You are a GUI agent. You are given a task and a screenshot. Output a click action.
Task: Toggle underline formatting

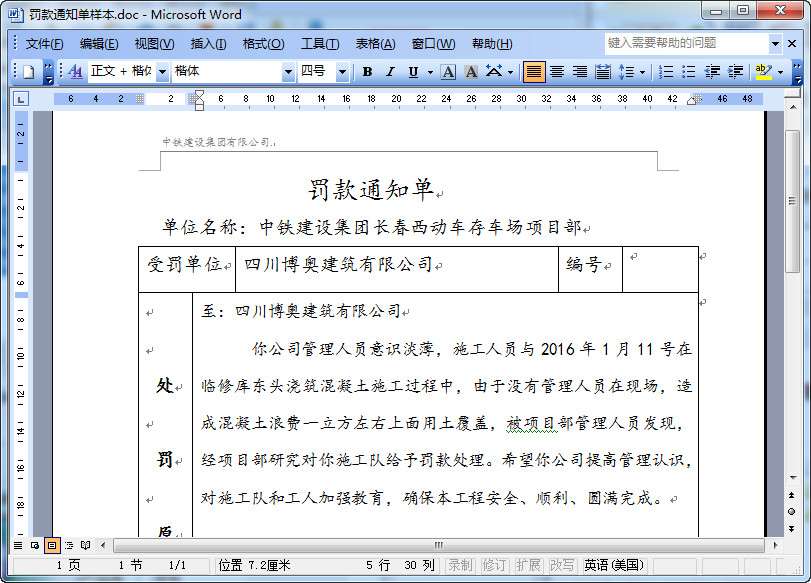click(x=411, y=72)
